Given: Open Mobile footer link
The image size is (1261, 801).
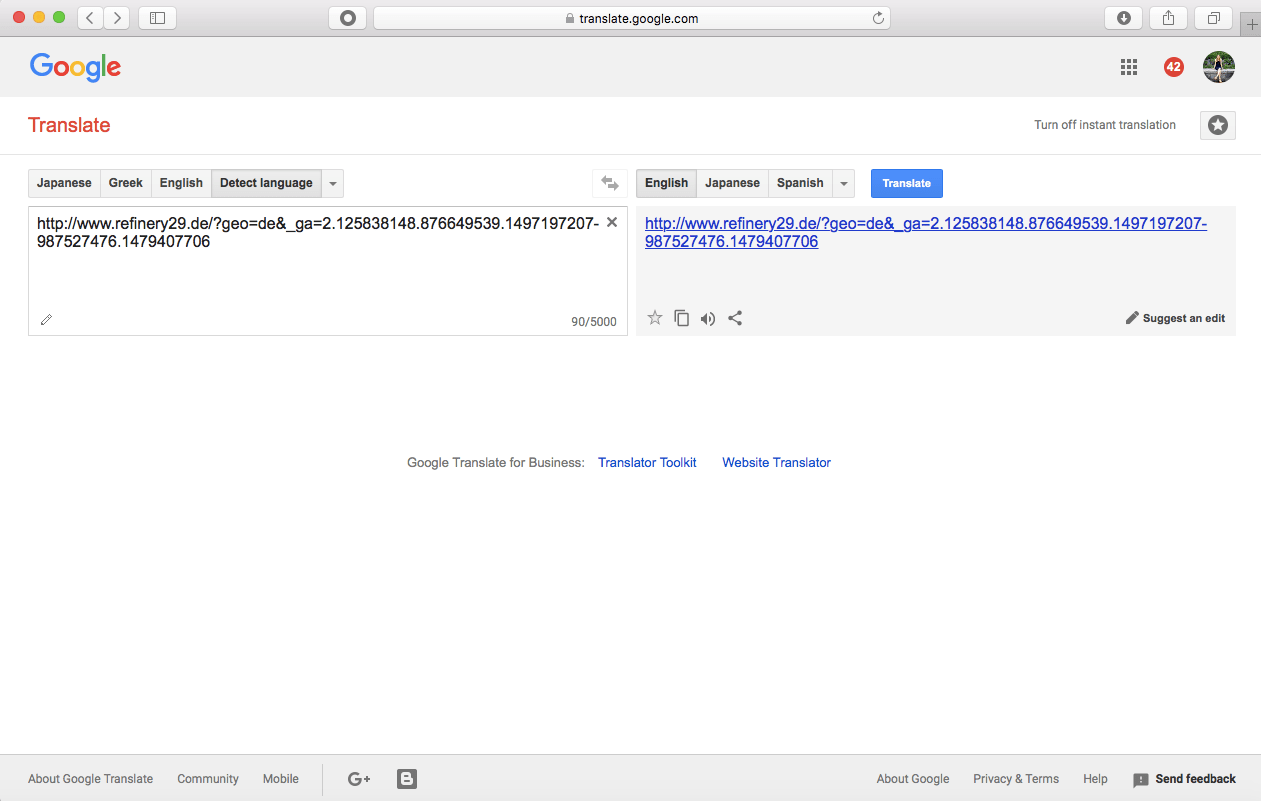Looking at the screenshot, I should coord(281,779).
